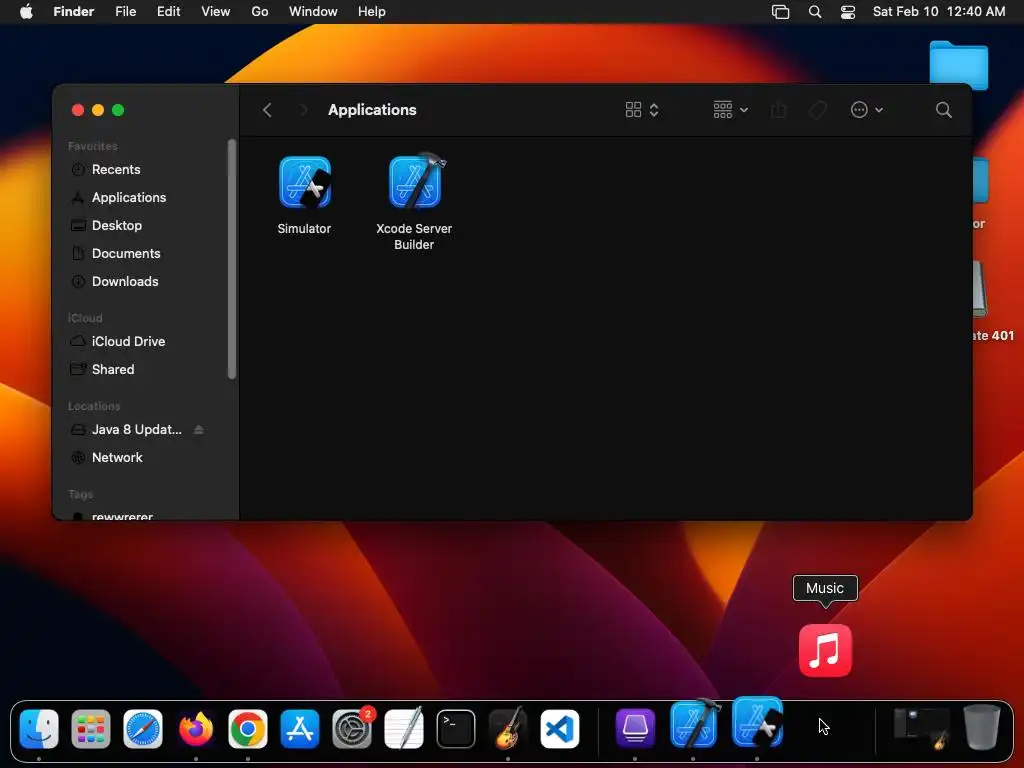Screen dimensions: 1024x768
Task: Click the Share toolbar button
Action: [x=778, y=110]
